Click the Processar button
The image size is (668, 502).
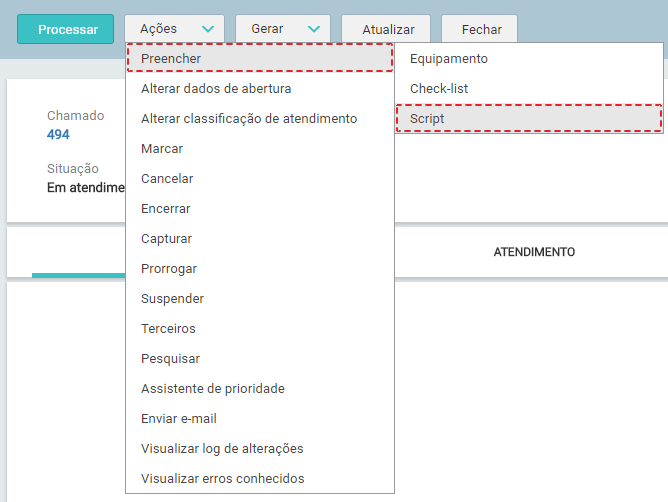tap(66, 29)
